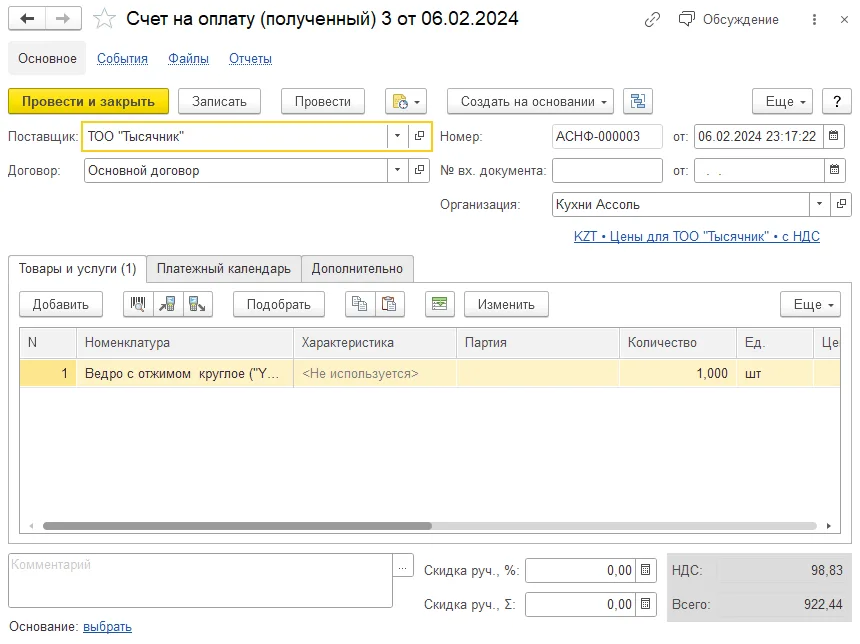Go forward with the right arrow button

(x=63, y=19)
